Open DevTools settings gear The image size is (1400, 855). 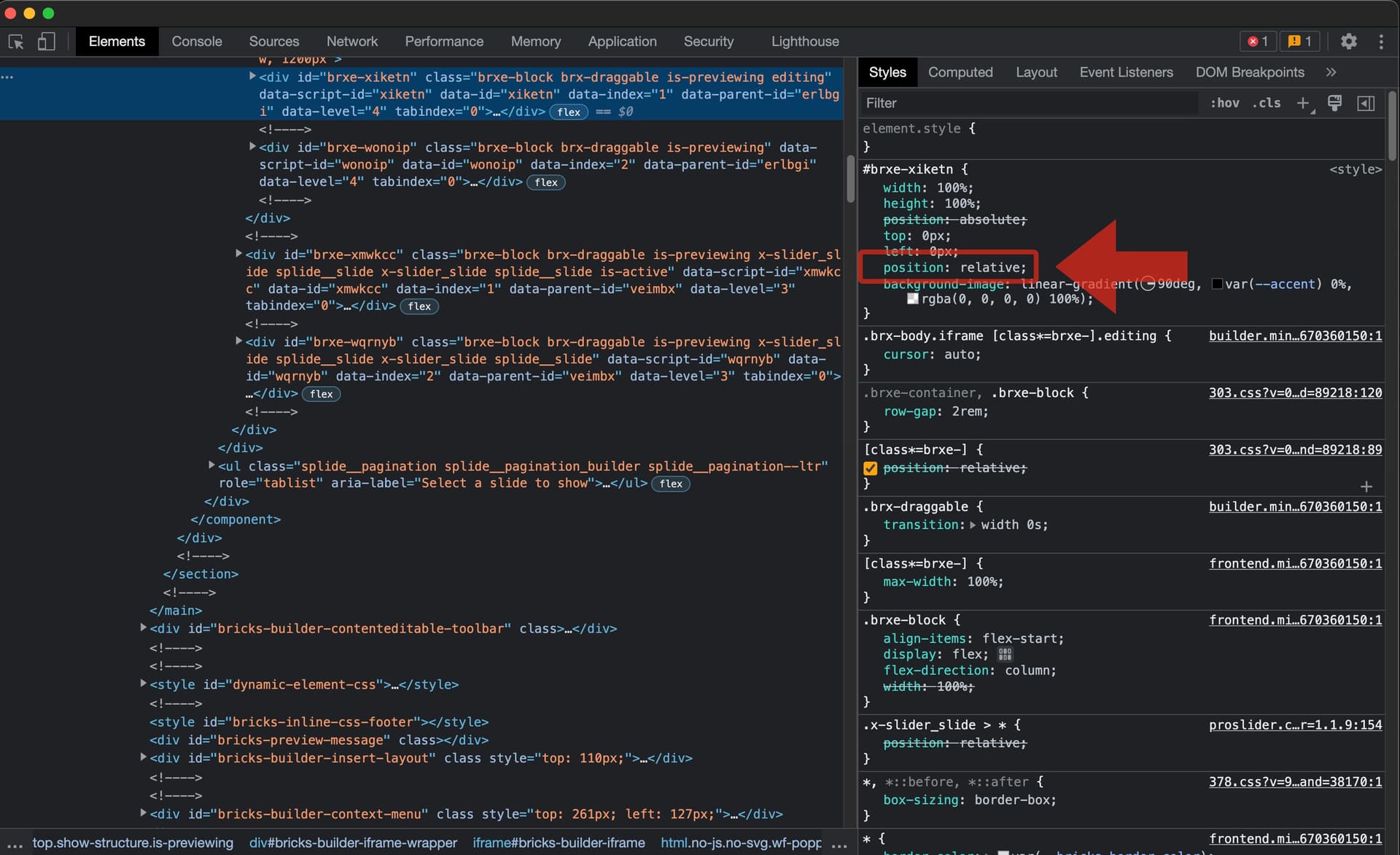coord(1349,42)
